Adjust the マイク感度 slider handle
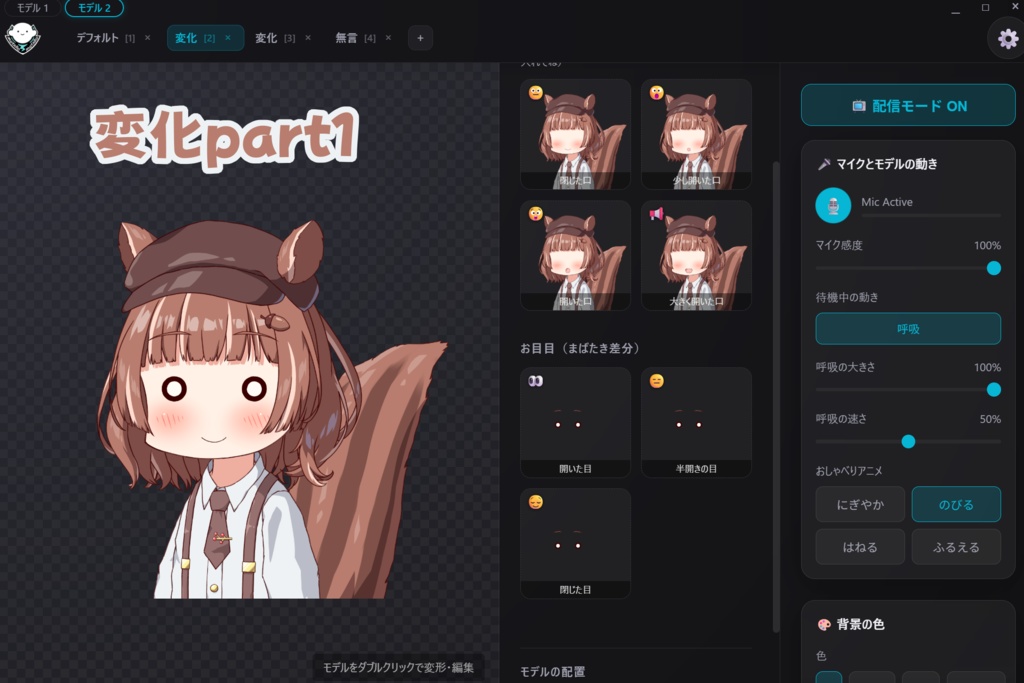The height and width of the screenshot is (683, 1024). 993,268
